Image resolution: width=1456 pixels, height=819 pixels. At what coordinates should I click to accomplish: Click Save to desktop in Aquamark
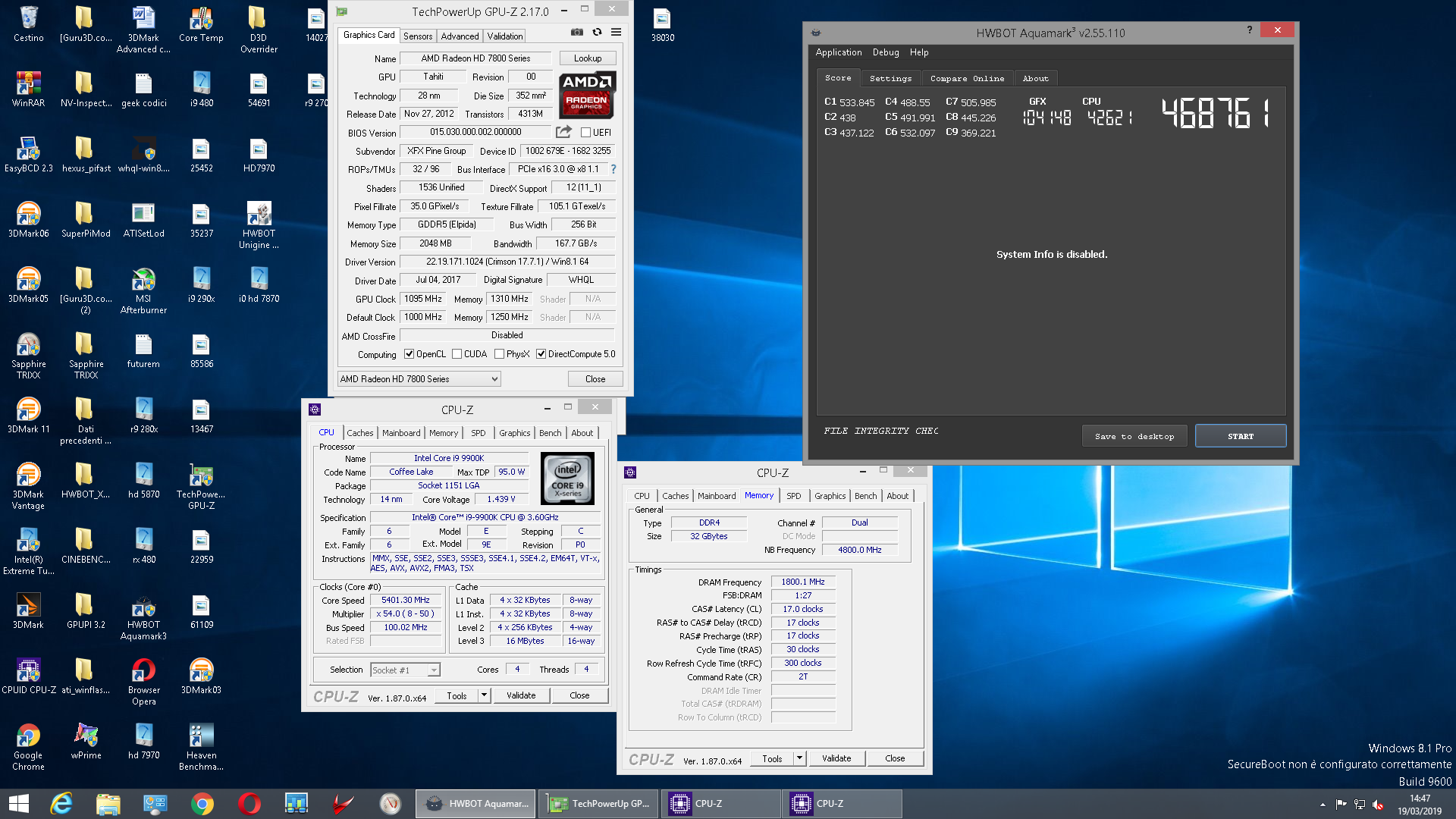[1134, 436]
